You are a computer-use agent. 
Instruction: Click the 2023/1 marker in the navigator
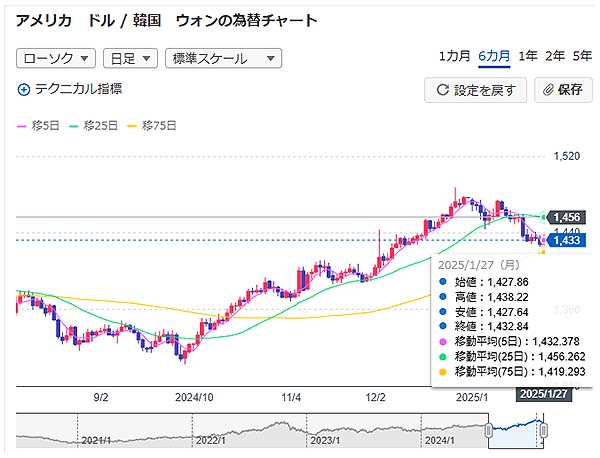point(325,441)
